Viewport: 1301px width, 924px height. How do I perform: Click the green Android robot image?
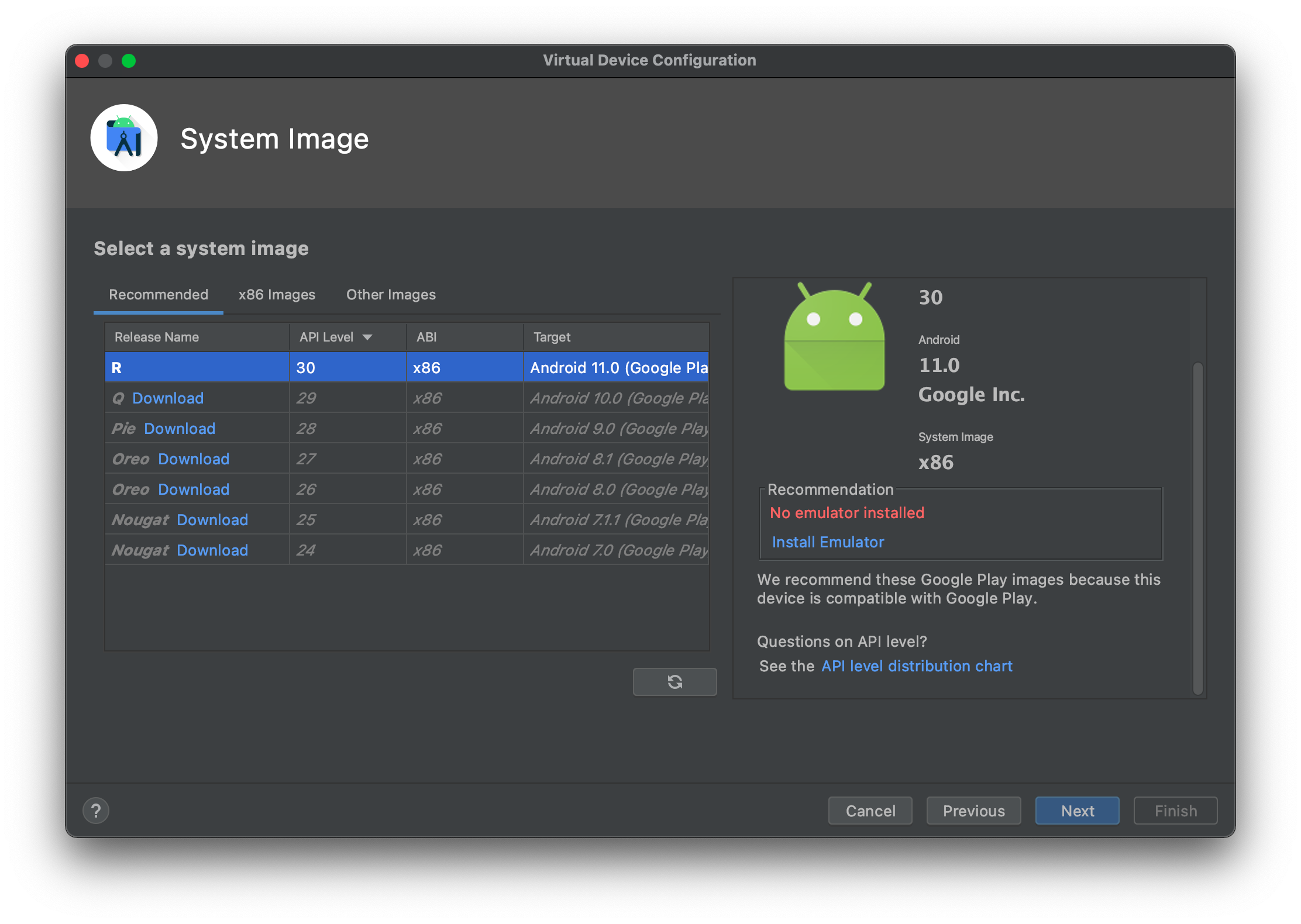834,339
